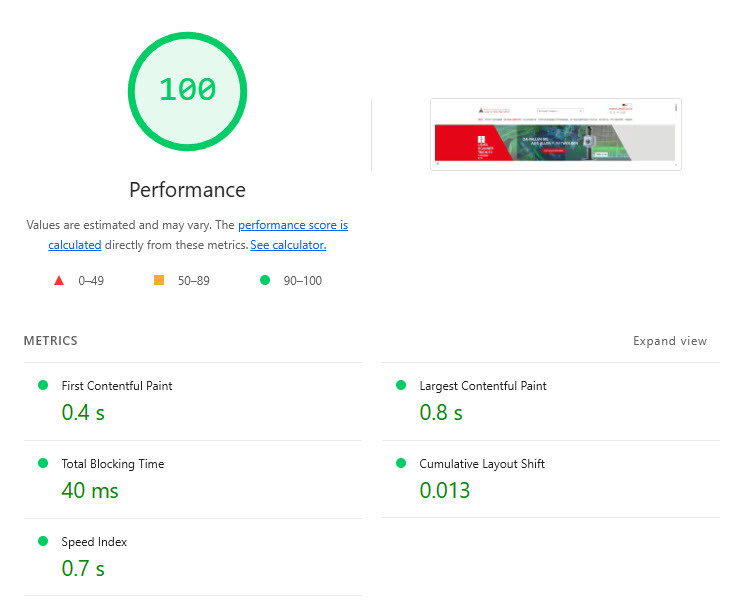Select the First Contentful Paint label

point(117,386)
